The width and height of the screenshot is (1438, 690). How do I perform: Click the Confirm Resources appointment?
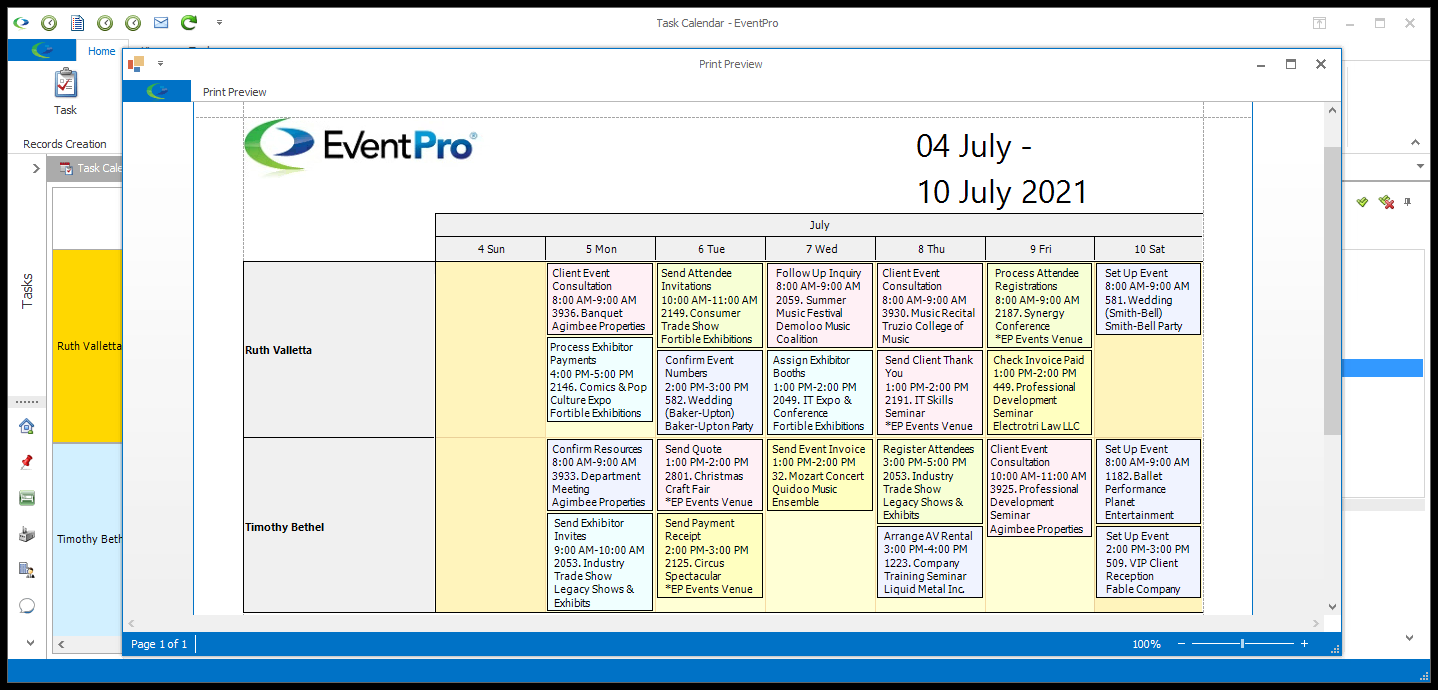pyautogui.click(x=600, y=475)
